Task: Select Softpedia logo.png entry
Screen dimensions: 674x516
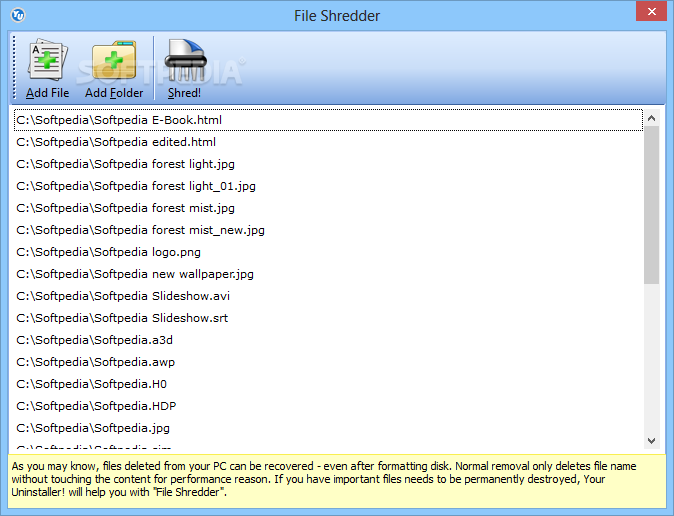Action: click(328, 252)
